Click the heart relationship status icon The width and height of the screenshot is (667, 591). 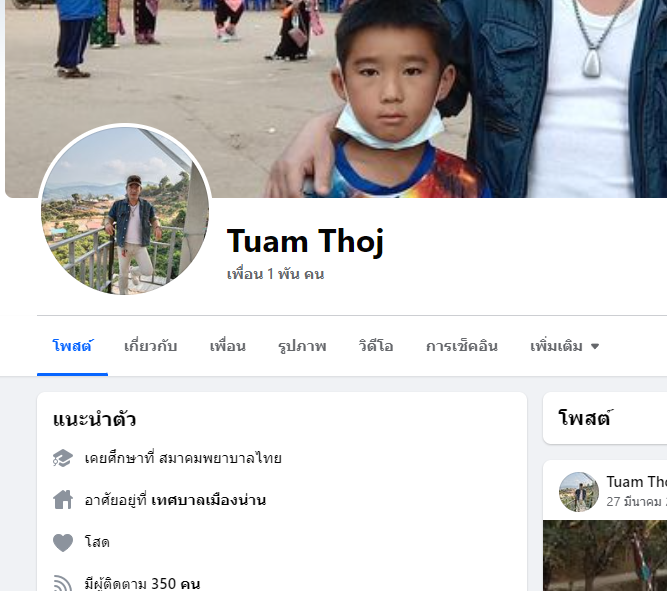click(x=63, y=542)
